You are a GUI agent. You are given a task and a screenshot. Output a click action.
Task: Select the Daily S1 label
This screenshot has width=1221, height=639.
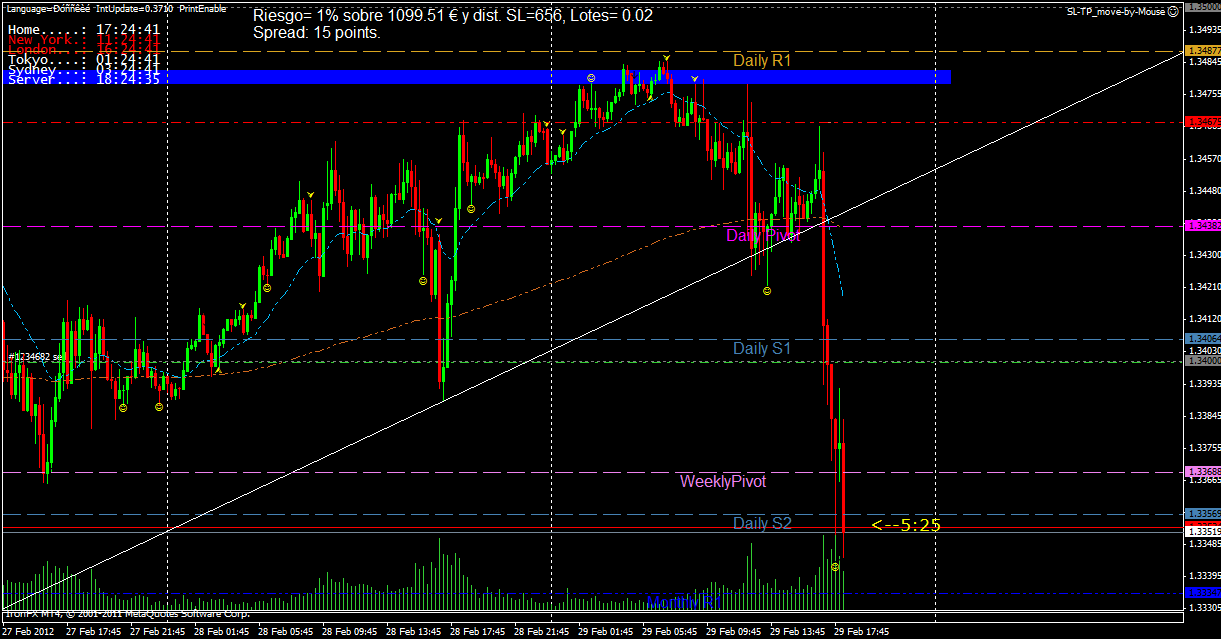click(x=762, y=348)
